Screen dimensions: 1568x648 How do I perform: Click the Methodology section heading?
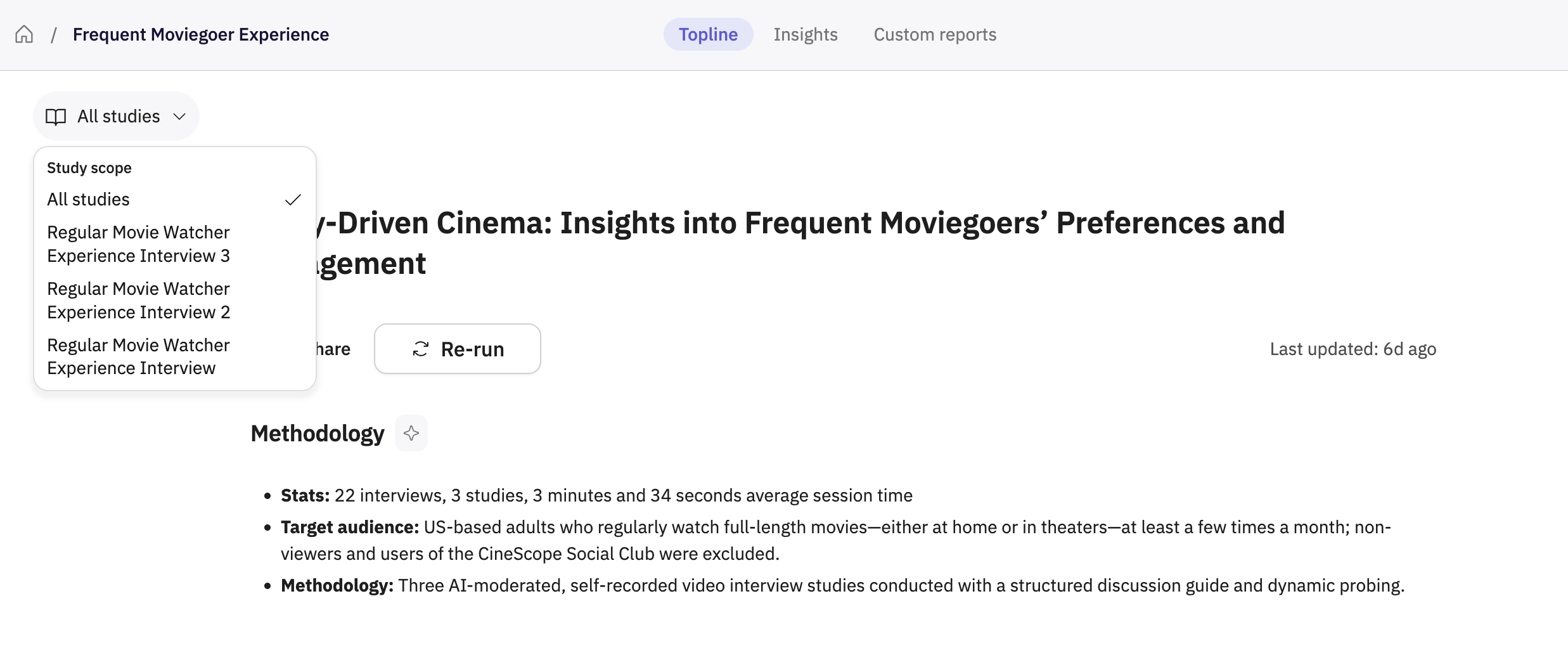tap(318, 434)
